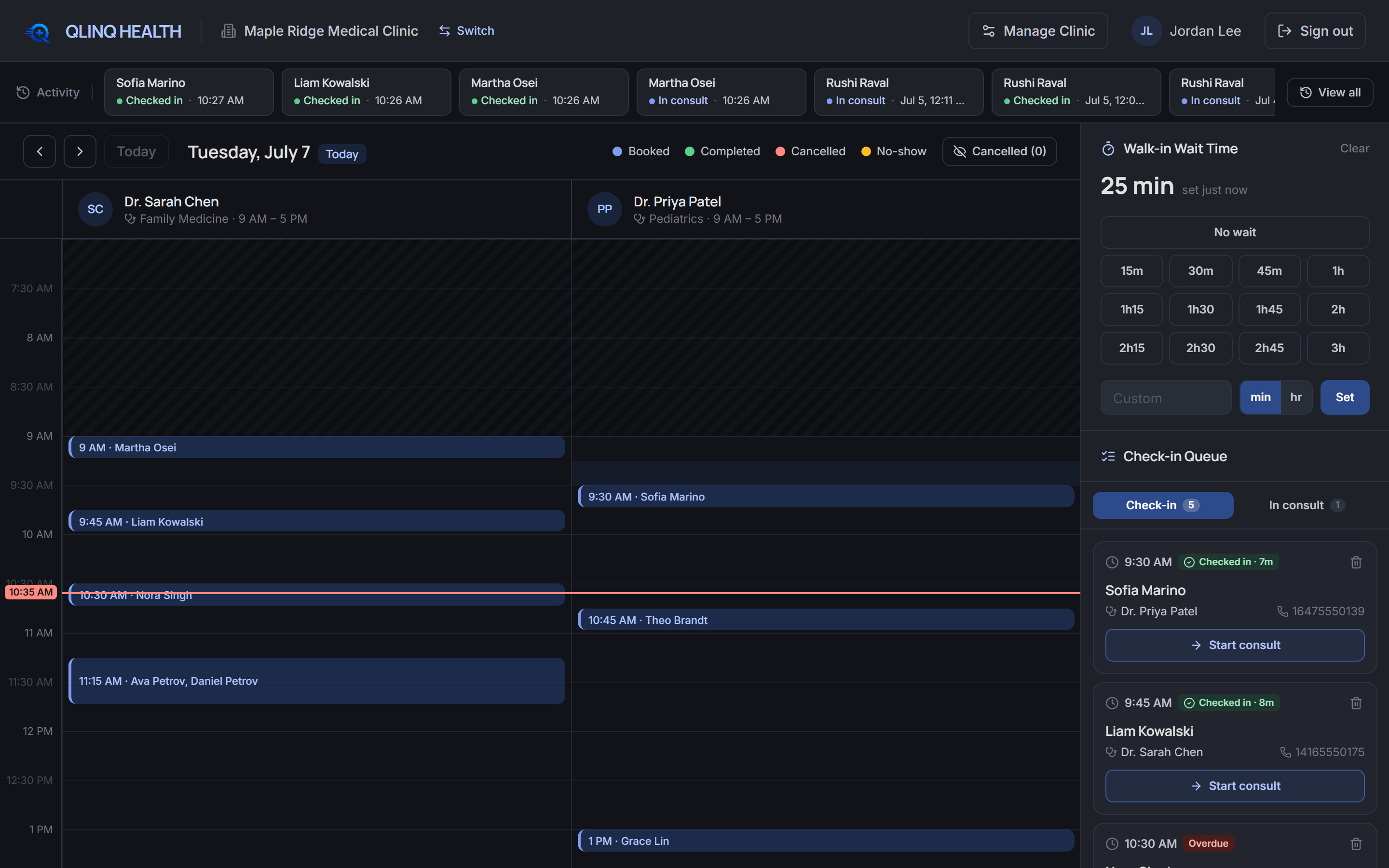Sign out of the account
Image resolution: width=1389 pixels, height=868 pixels.
point(1314,31)
